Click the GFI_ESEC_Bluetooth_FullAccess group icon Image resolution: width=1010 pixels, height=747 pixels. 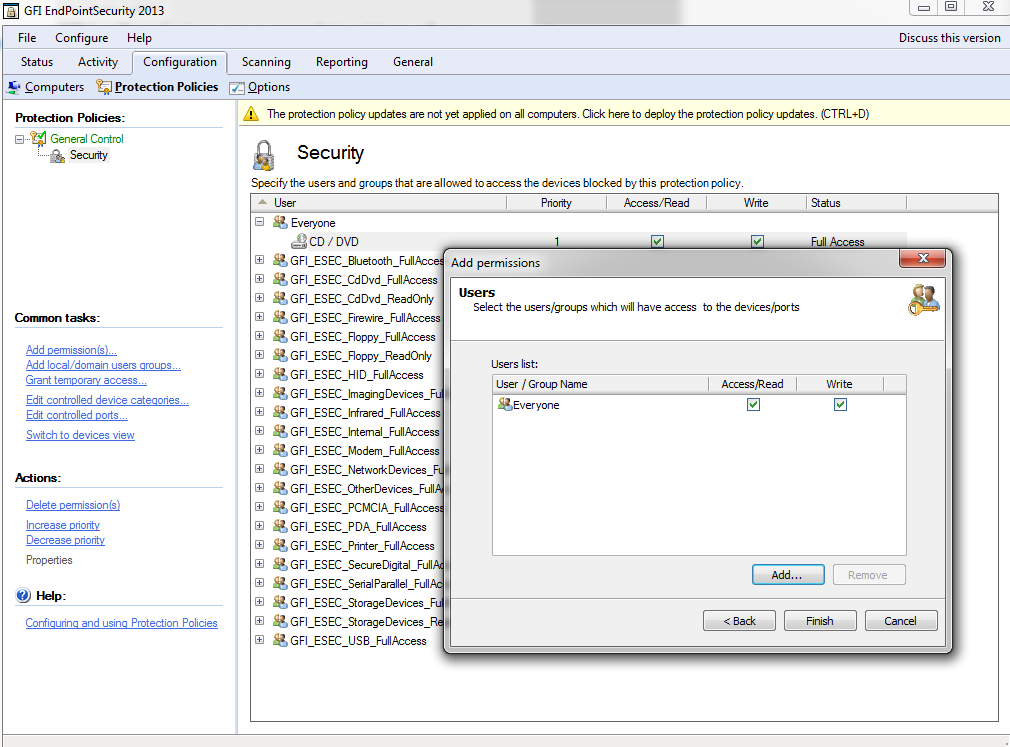pos(280,260)
